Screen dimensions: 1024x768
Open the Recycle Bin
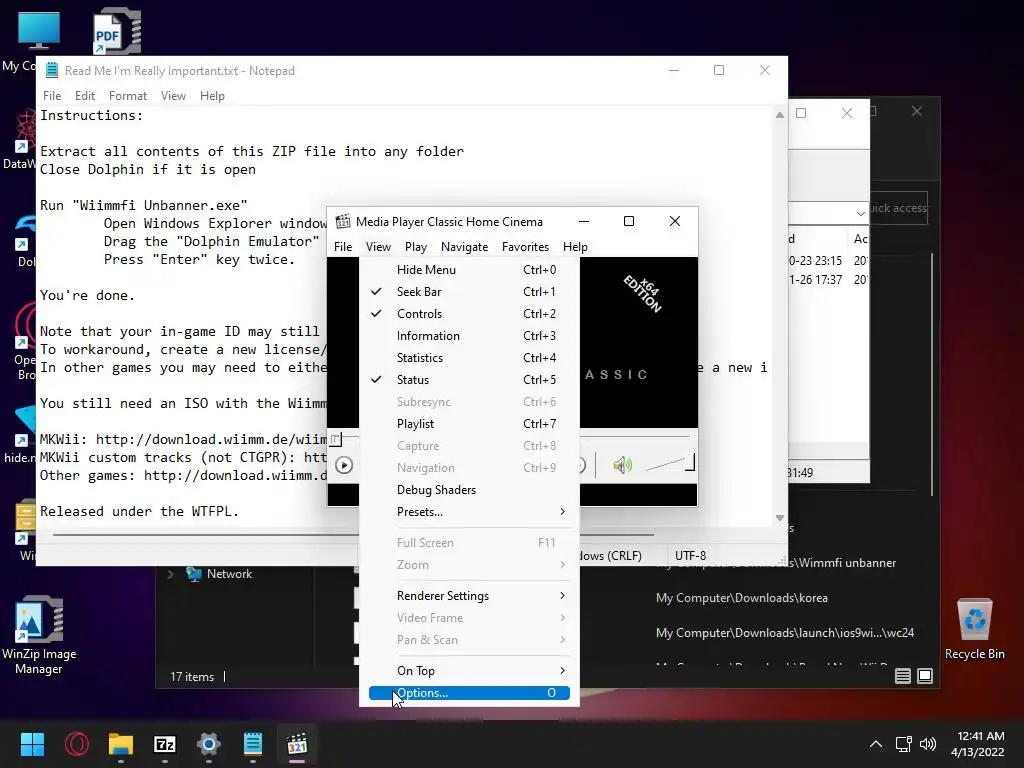(974, 629)
